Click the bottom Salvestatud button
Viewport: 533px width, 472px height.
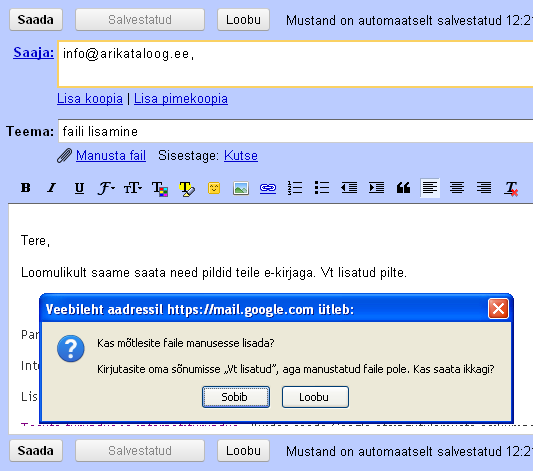pyautogui.click(x=140, y=451)
